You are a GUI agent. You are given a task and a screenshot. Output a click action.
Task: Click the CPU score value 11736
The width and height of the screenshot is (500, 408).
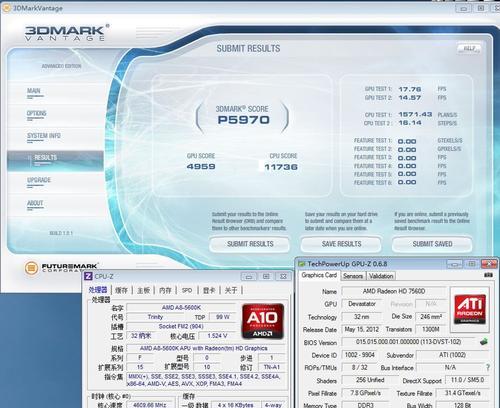click(281, 167)
